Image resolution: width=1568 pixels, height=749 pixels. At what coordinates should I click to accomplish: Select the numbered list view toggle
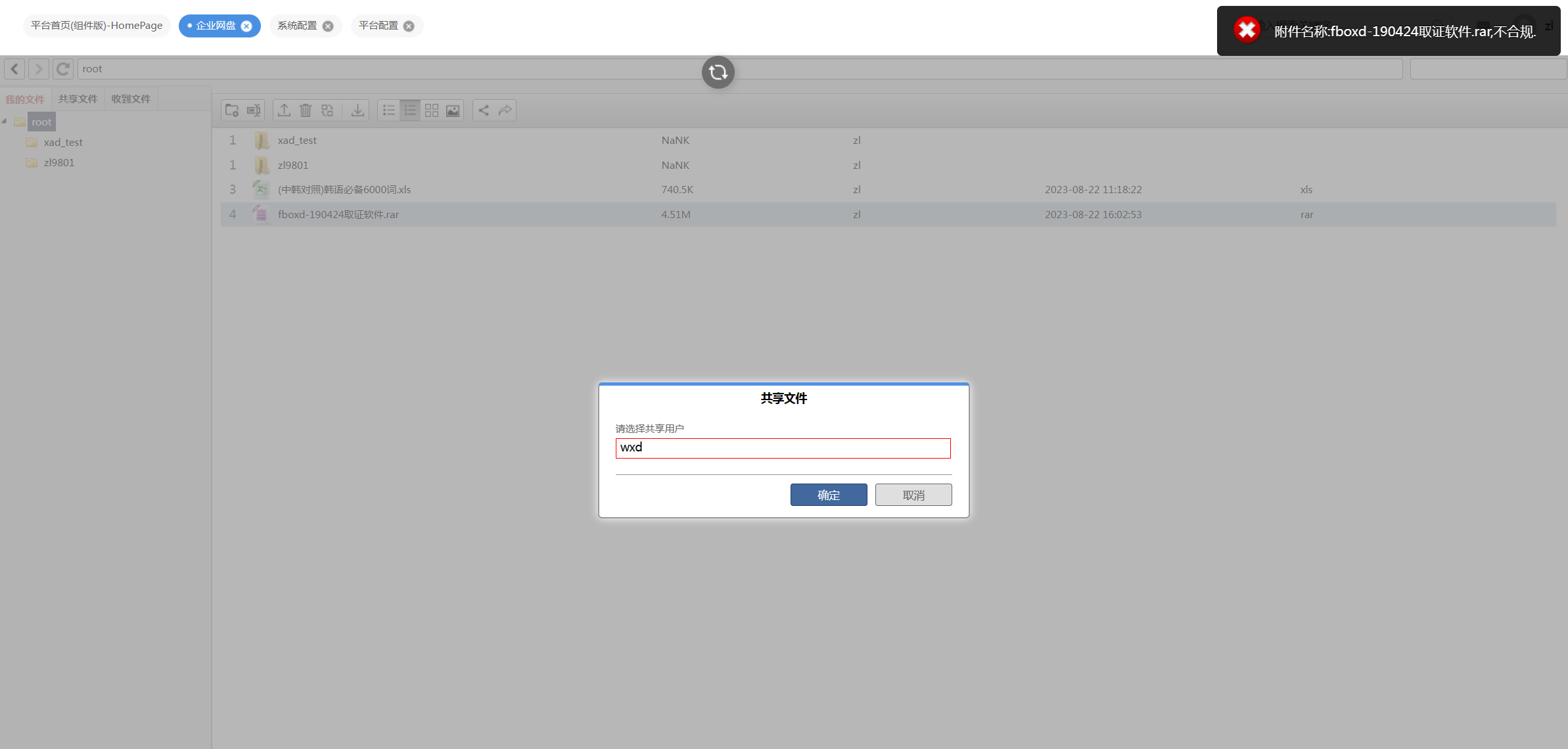[x=410, y=110]
